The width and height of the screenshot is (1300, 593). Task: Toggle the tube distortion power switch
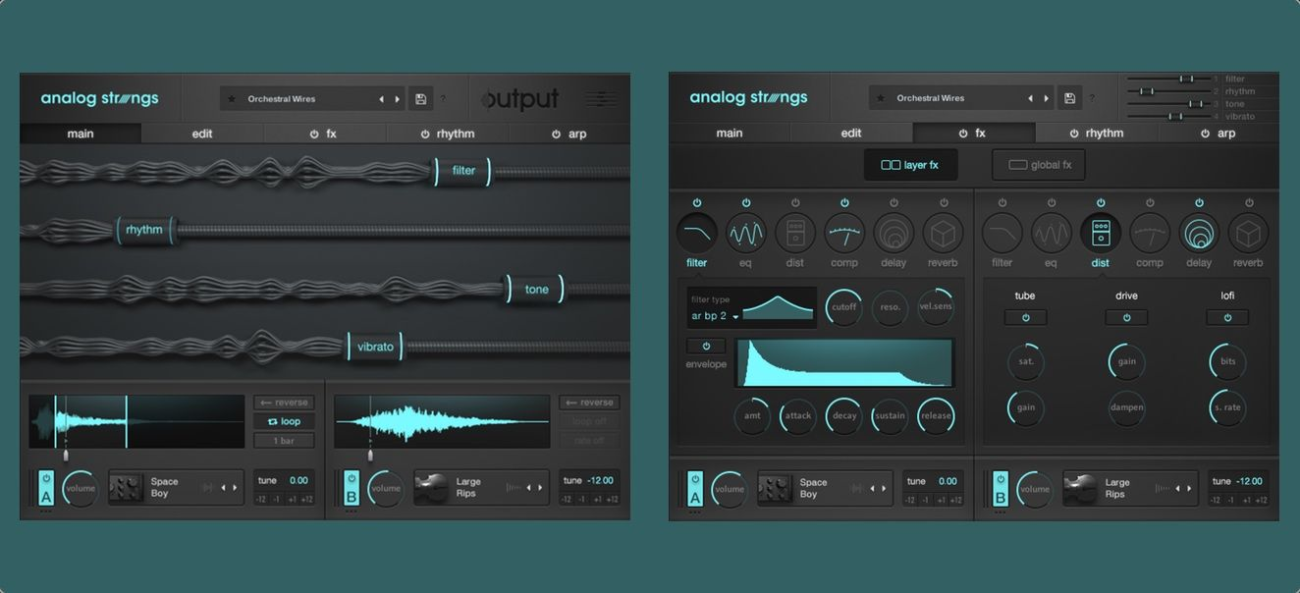(1025, 317)
